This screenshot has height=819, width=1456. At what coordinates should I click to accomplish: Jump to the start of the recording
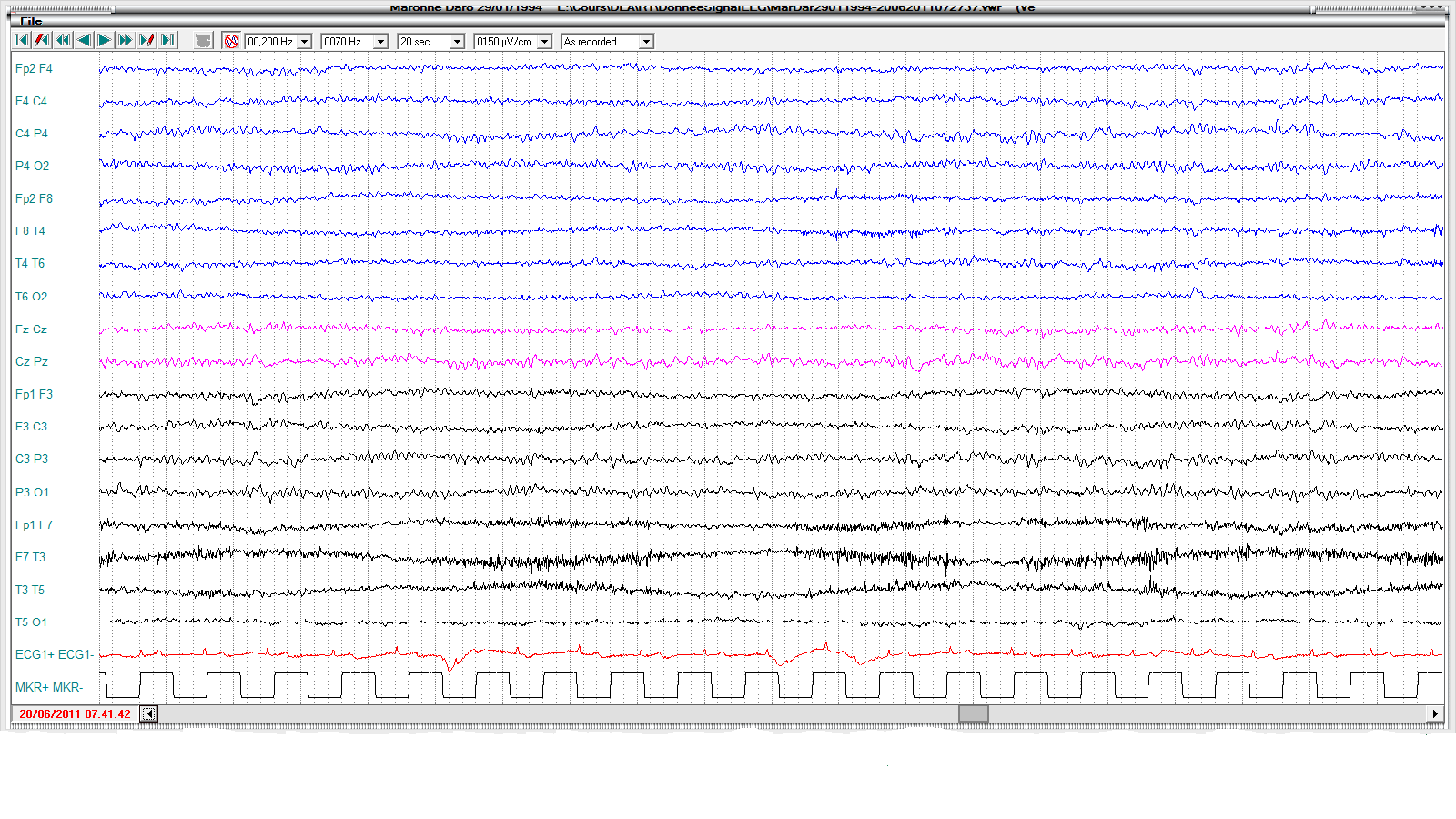21,41
